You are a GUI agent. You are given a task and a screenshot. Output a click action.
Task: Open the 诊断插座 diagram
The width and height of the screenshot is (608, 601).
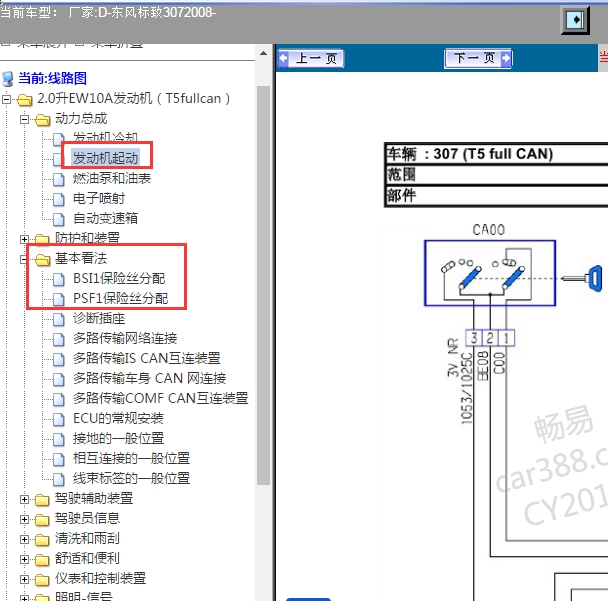pos(99,318)
